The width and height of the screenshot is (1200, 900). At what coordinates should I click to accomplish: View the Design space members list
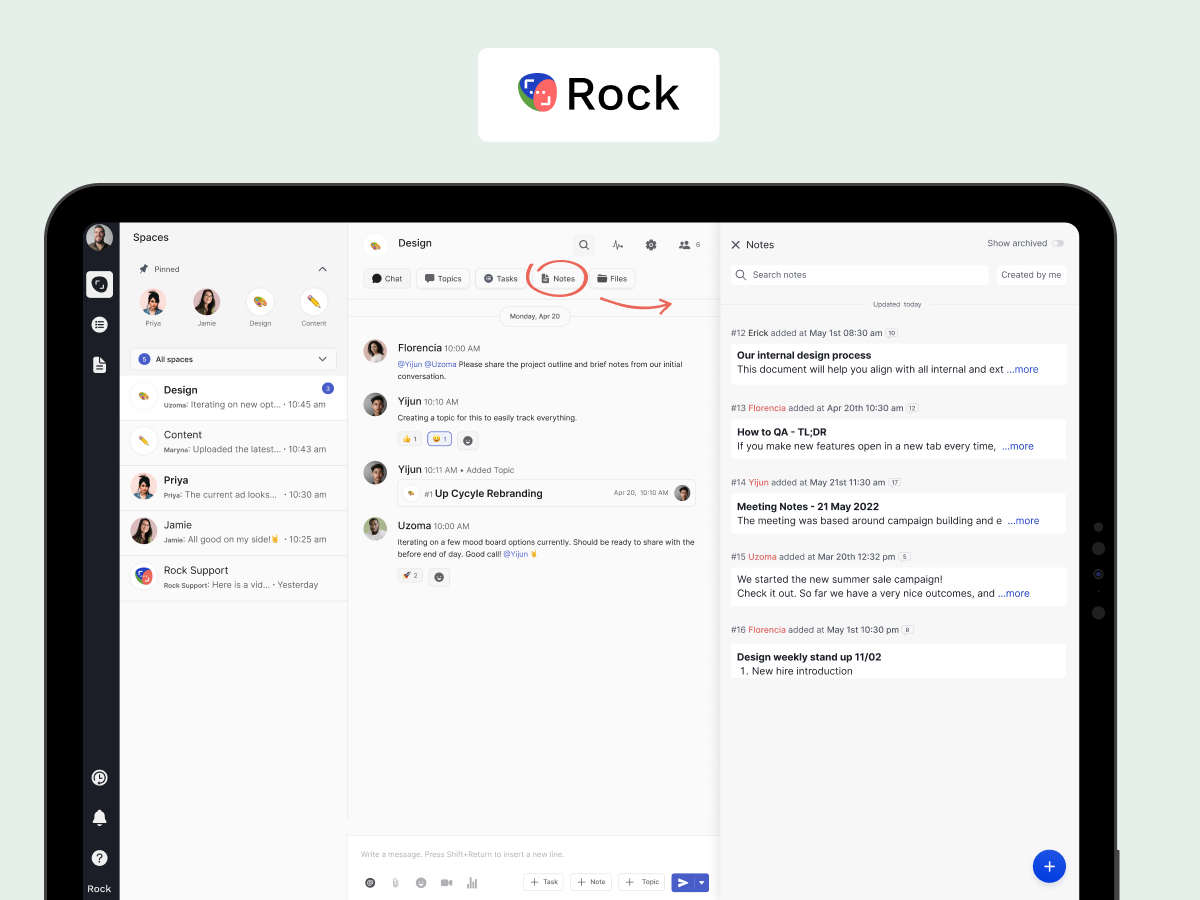tap(686, 244)
